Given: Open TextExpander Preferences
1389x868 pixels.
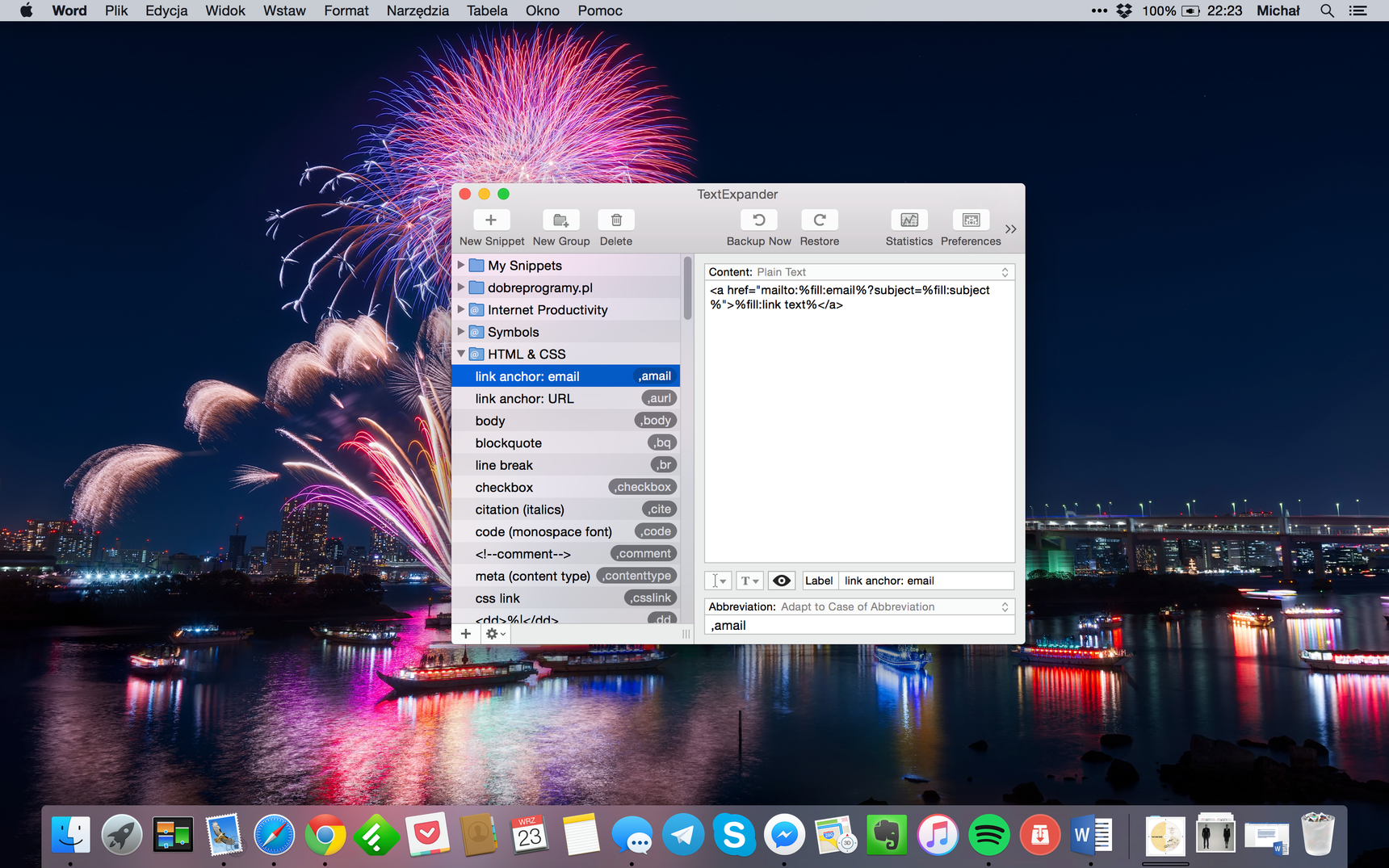Looking at the screenshot, I should (x=971, y=220).
